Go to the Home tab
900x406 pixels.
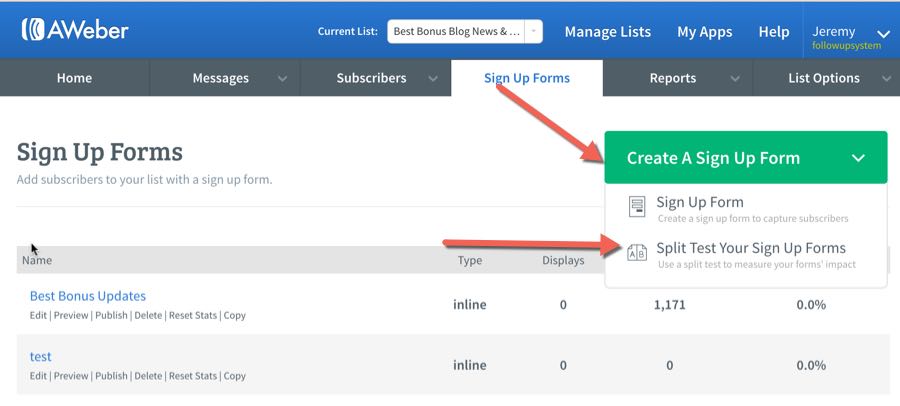pyautogui.click(x=75, y=78)
